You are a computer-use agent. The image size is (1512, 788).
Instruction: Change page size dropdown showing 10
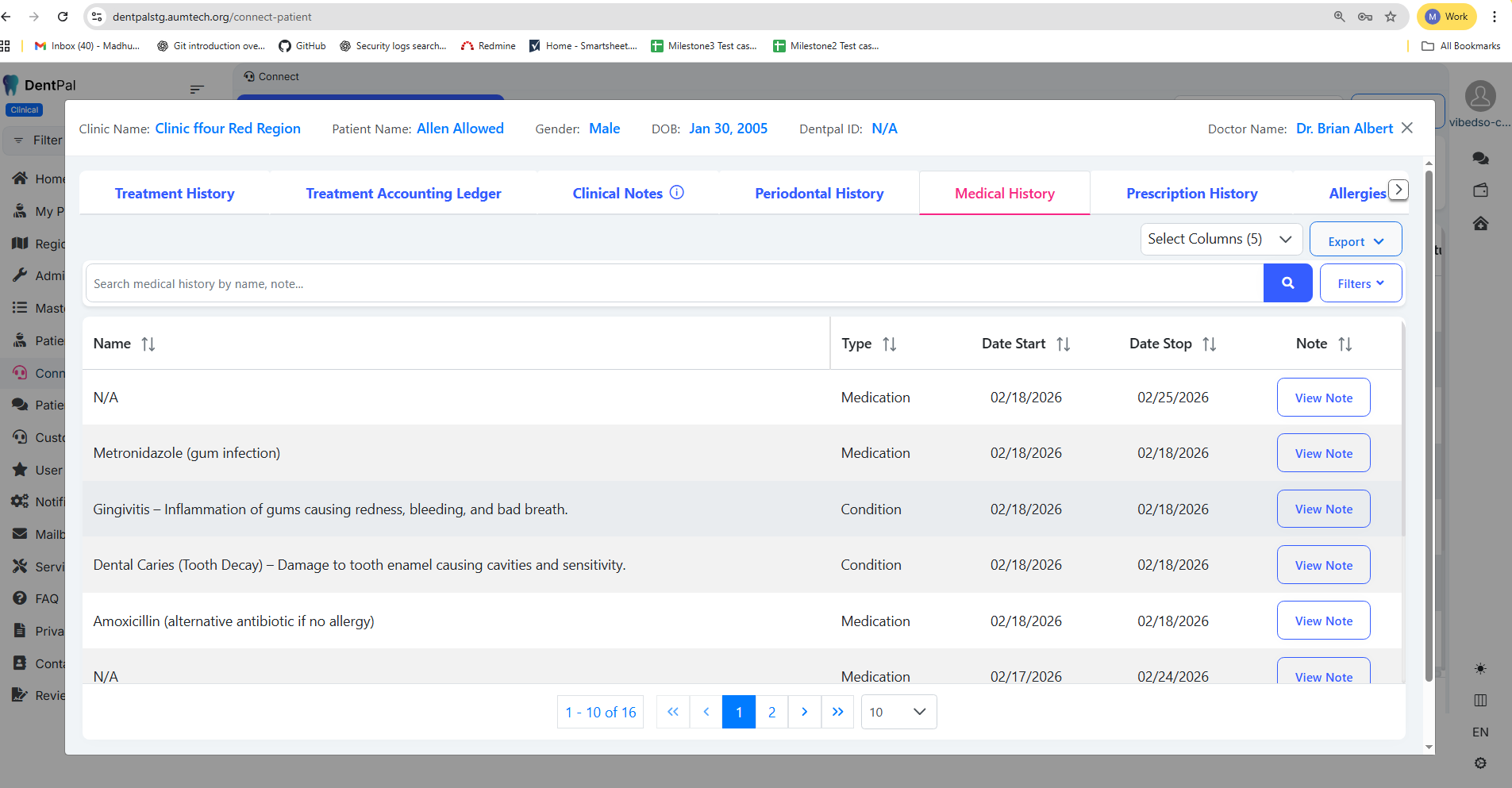[898, 712]
